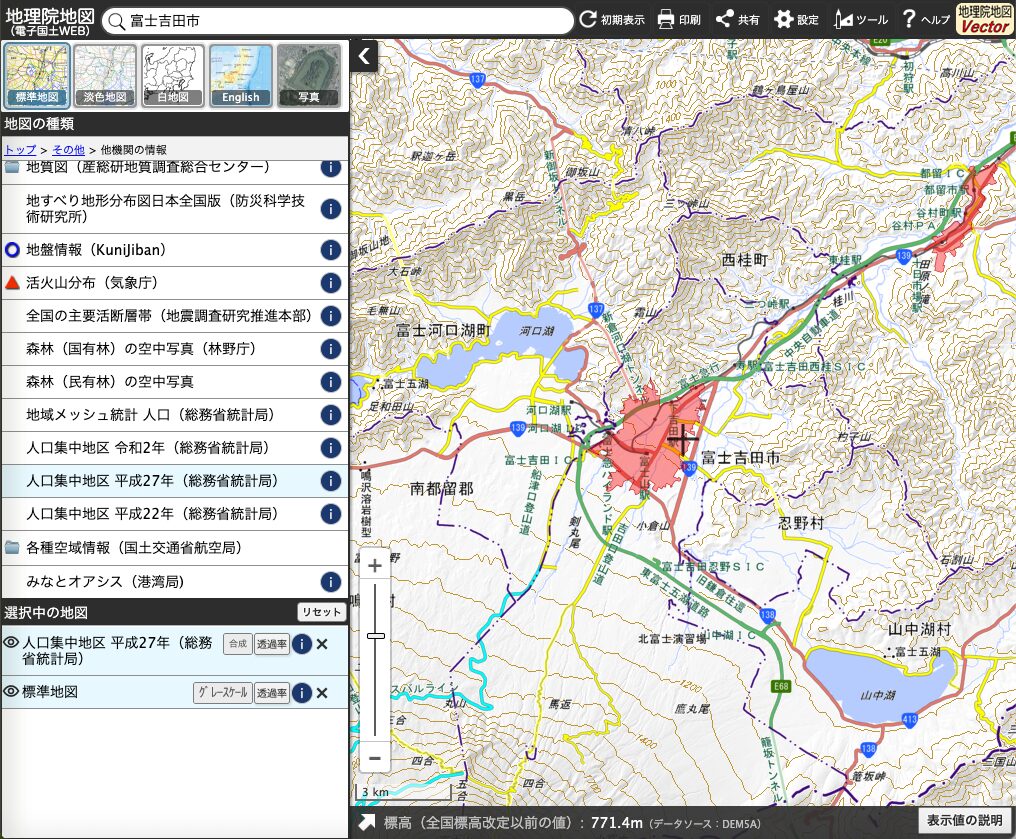Select 地盤情報 (KuniJiban) layer
1016x839 pixels.
coord(95,250)
